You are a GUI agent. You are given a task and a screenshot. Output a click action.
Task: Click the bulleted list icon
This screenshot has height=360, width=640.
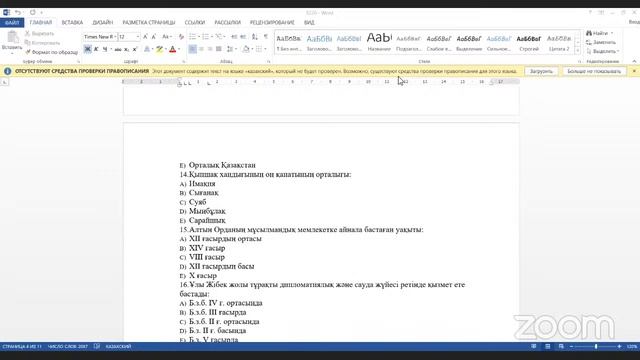point(192,37)
